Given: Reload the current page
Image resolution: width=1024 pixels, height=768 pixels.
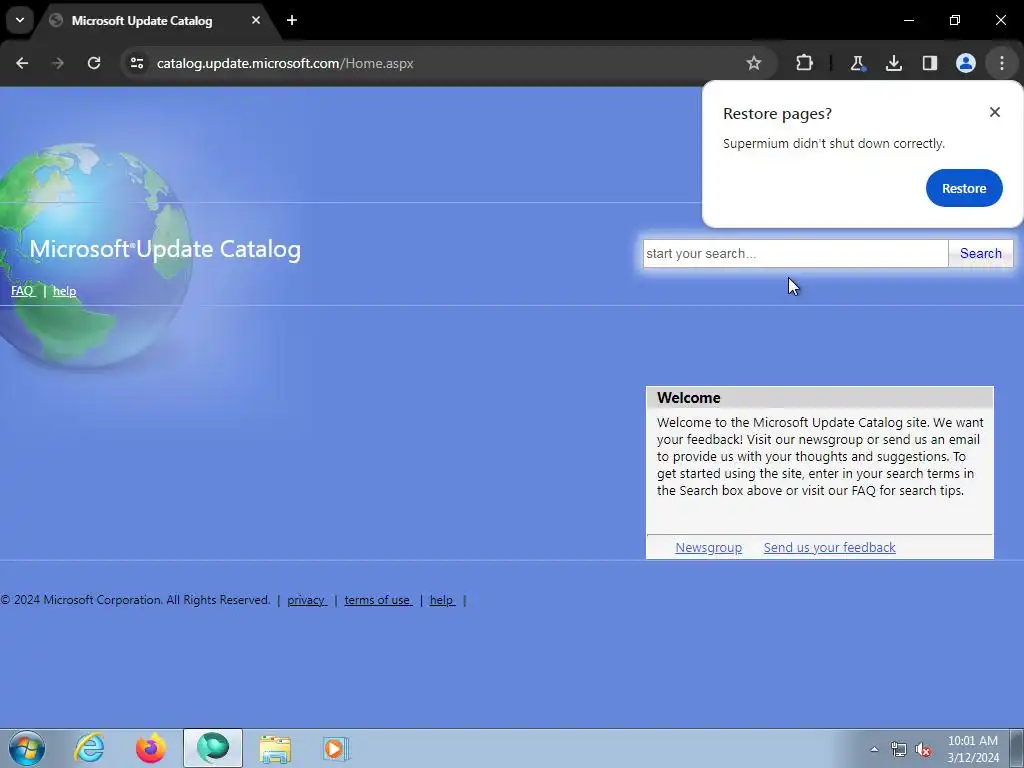Looking at the screenshot, I should (x=94, y=63).
